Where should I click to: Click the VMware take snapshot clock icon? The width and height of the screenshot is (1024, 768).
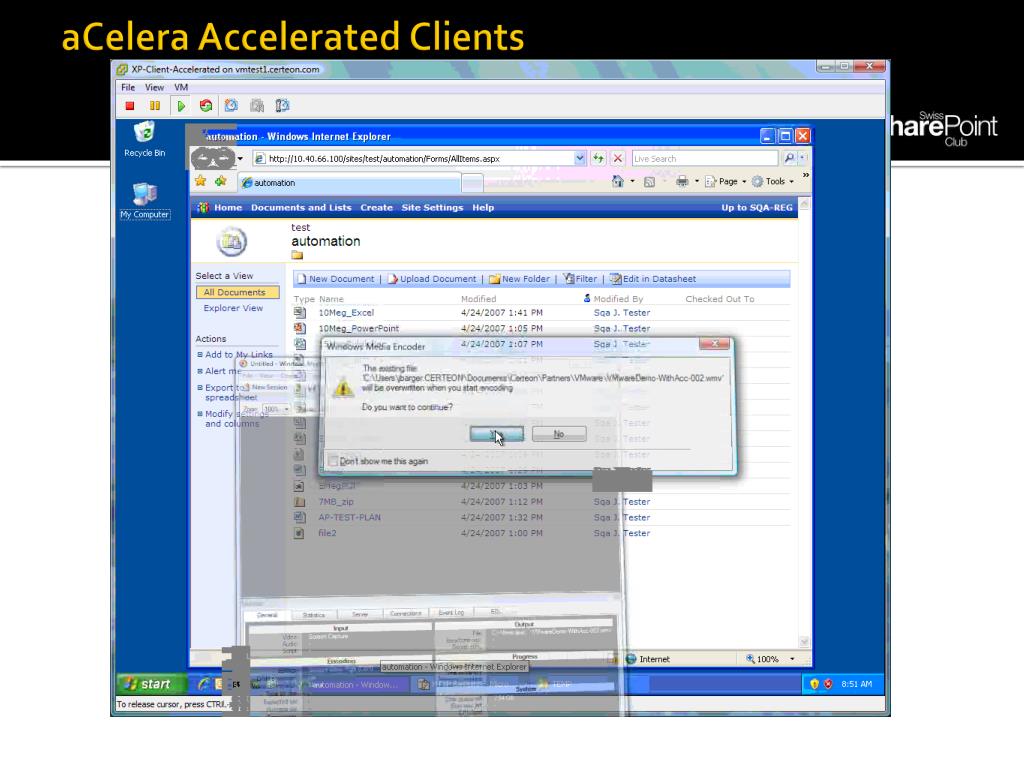[x=231, y=106]
